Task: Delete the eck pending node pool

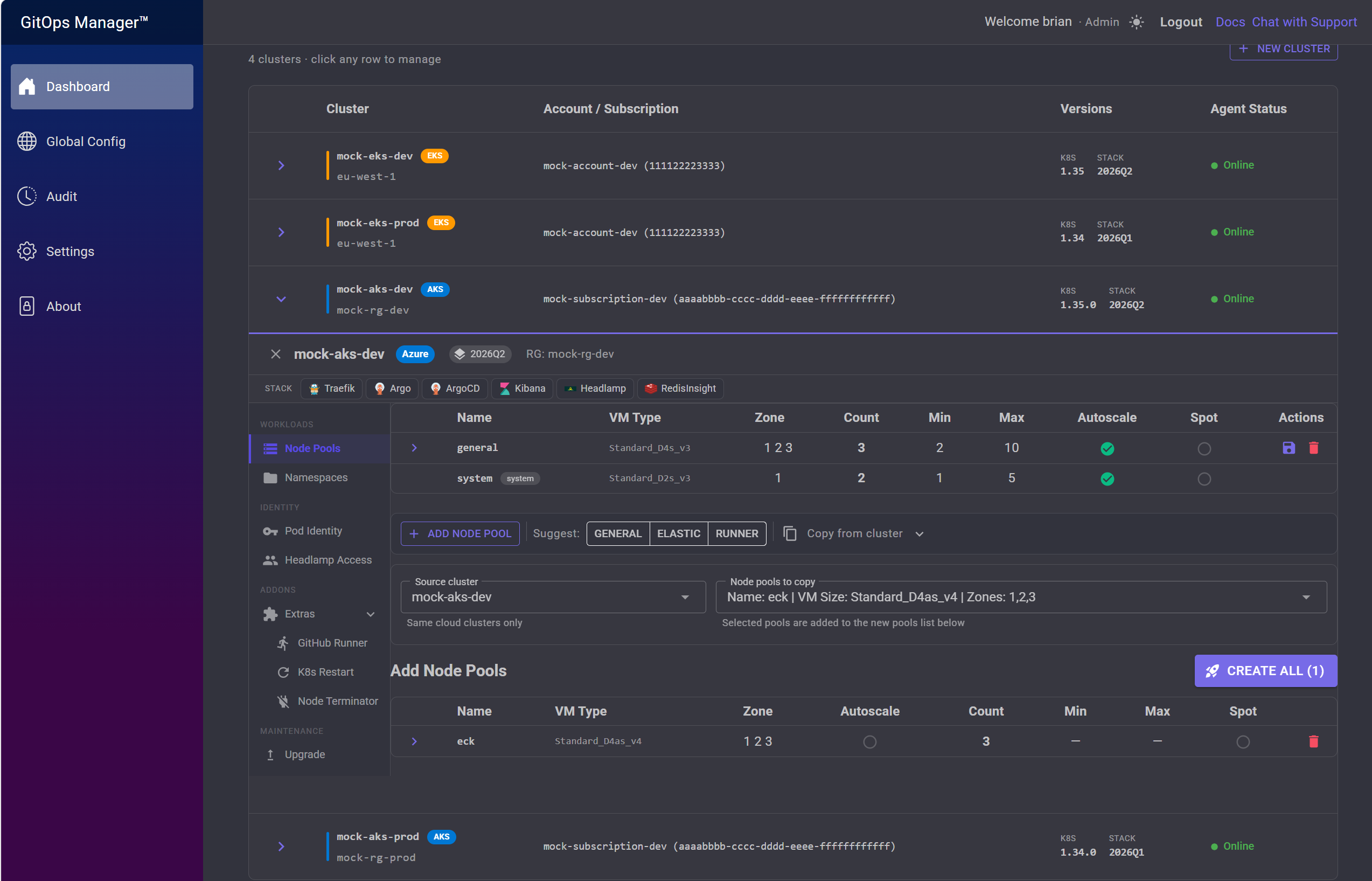Action: [x=1314, y=741]
